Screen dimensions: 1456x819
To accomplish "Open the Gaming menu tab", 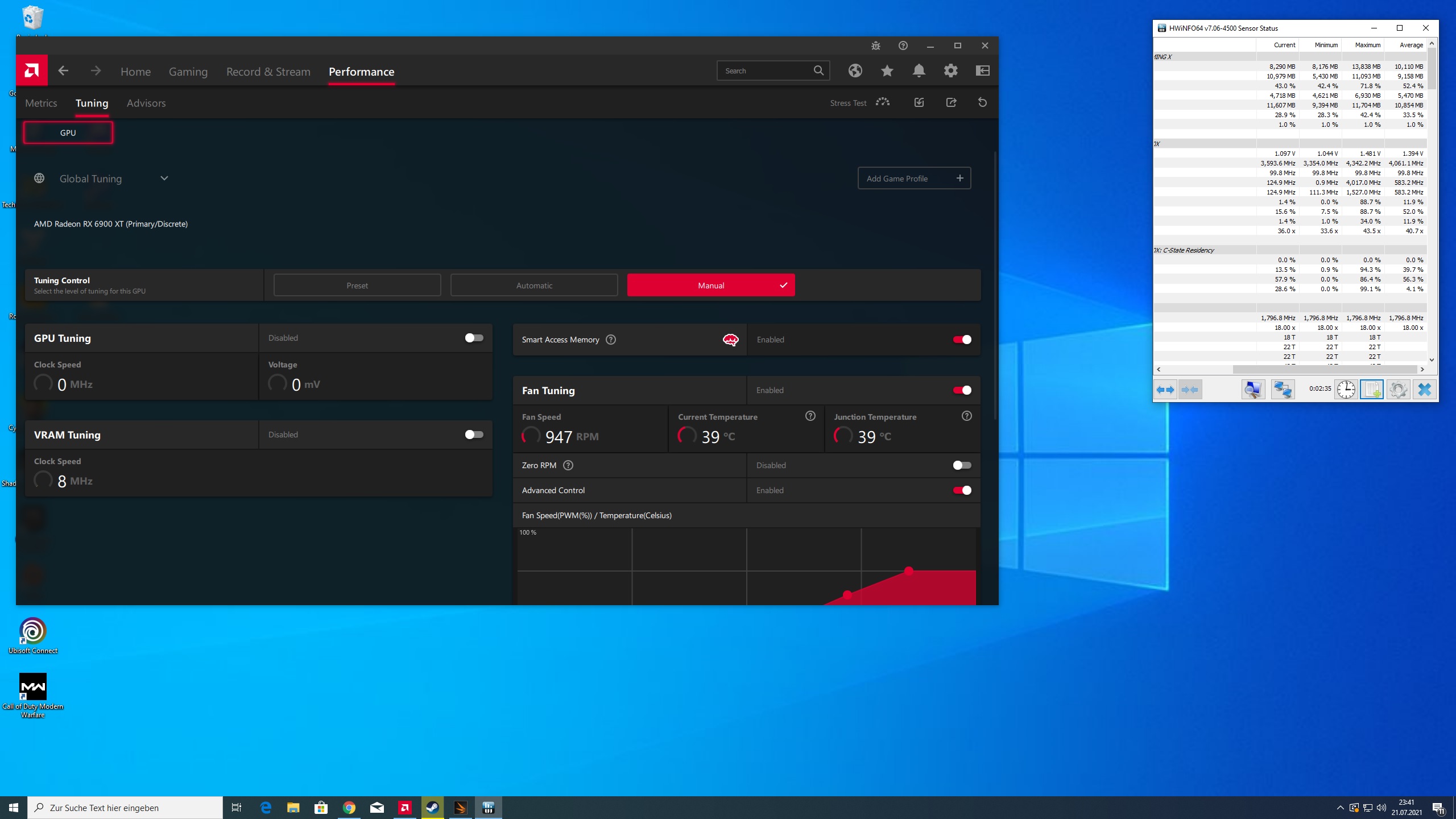I will pyautogui.click(x=188, y=72).
